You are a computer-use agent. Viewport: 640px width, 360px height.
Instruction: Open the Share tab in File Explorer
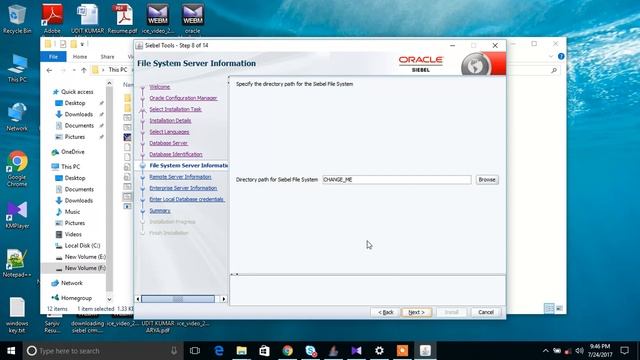107,57
